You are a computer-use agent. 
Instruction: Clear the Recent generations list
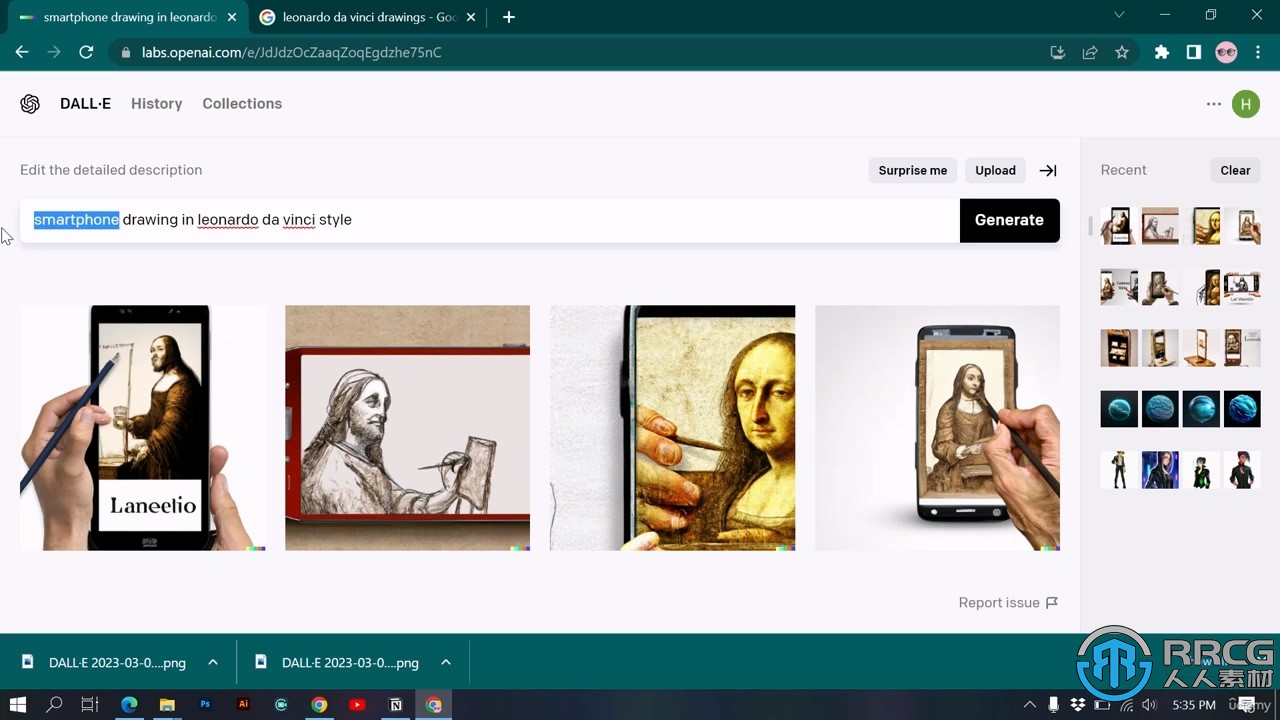click(x=1235, y=170)
